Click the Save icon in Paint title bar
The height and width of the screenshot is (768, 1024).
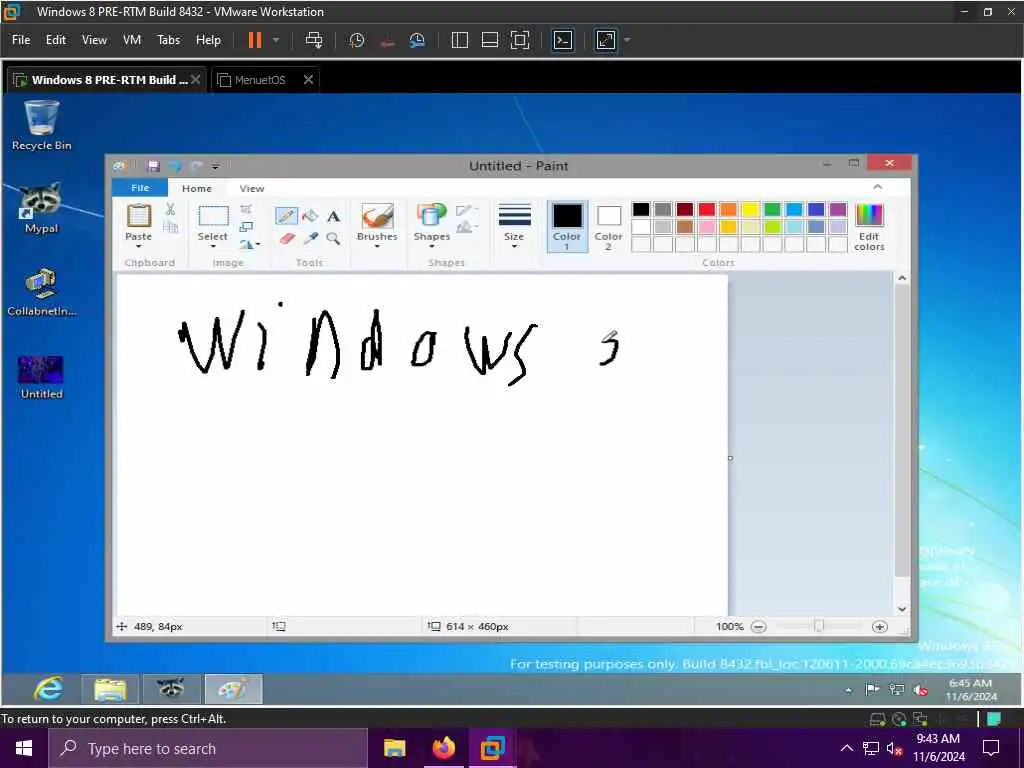(x=153, y=166)
